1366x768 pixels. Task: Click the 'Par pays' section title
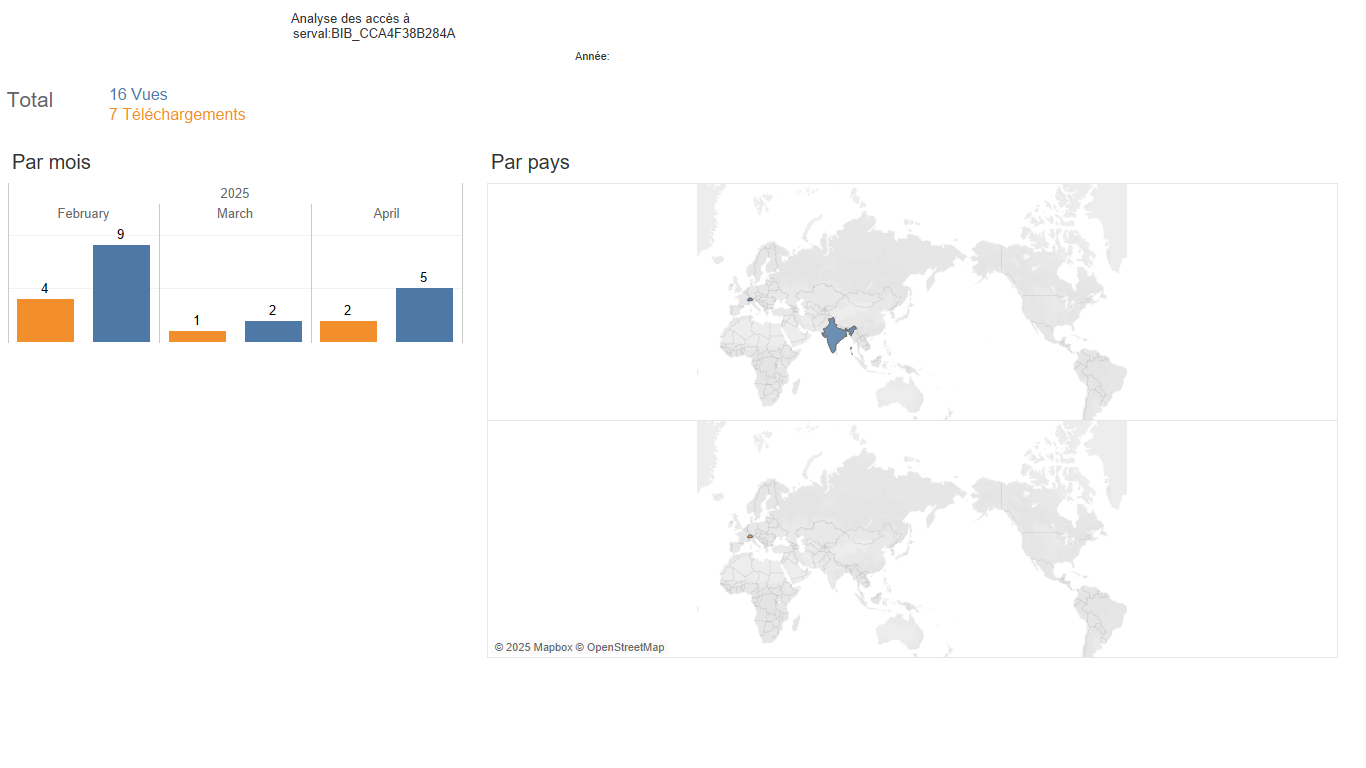coord(530,162)
